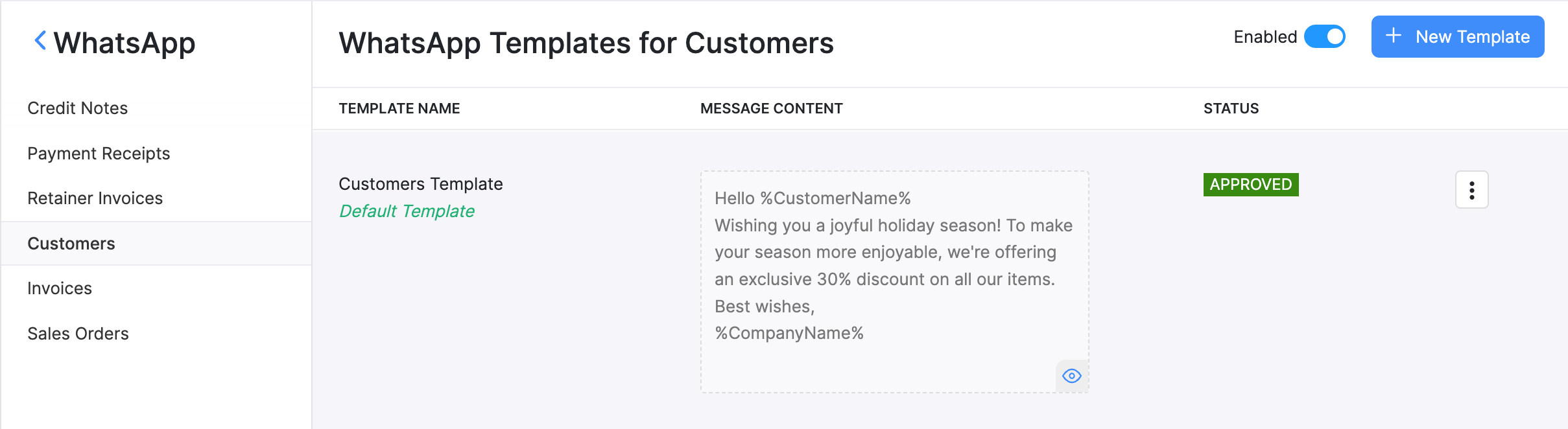Go to Retainer Invoices templates

(x=95, y=198)
